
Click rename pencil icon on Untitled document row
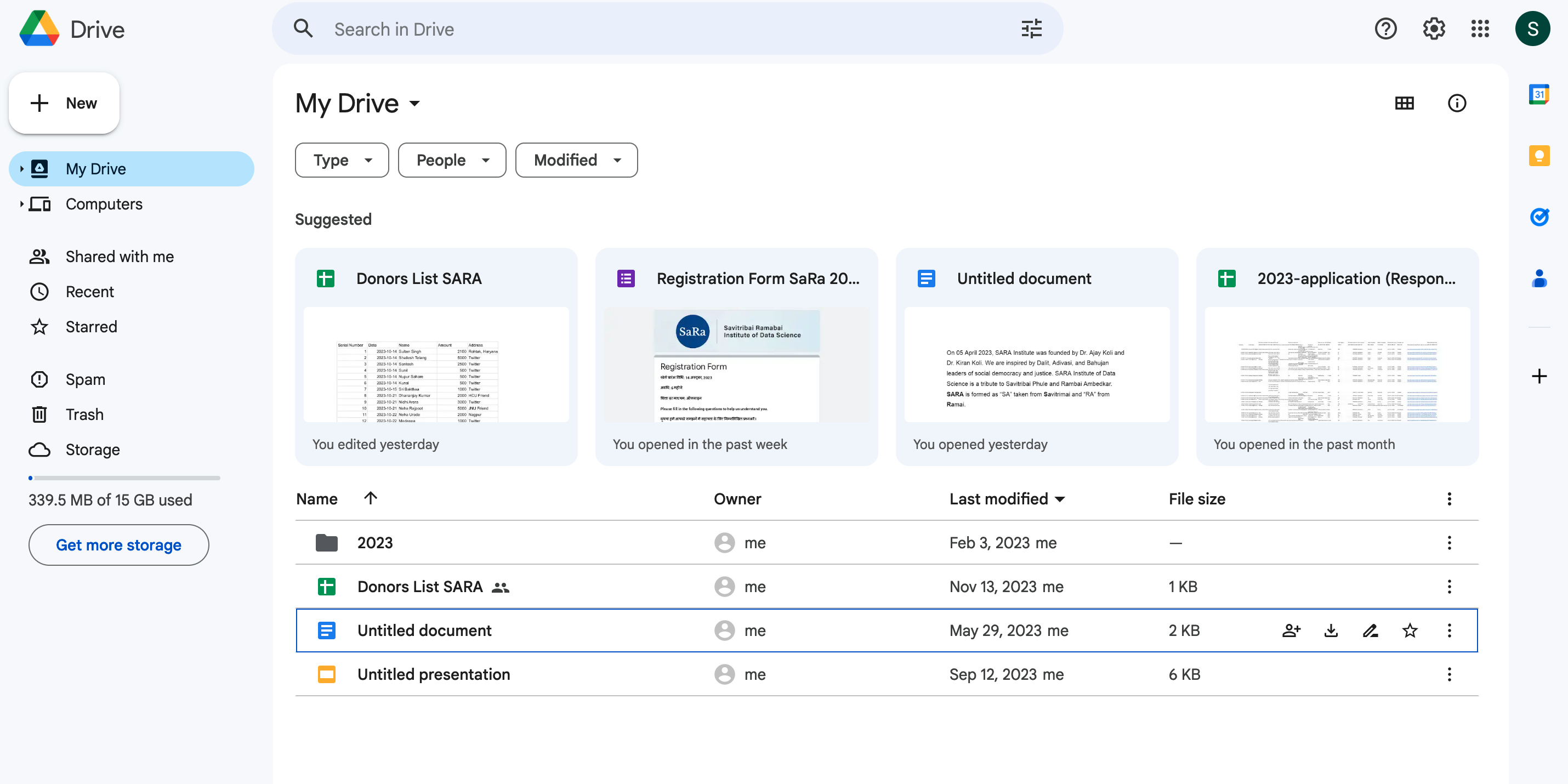coord(1370,630)
